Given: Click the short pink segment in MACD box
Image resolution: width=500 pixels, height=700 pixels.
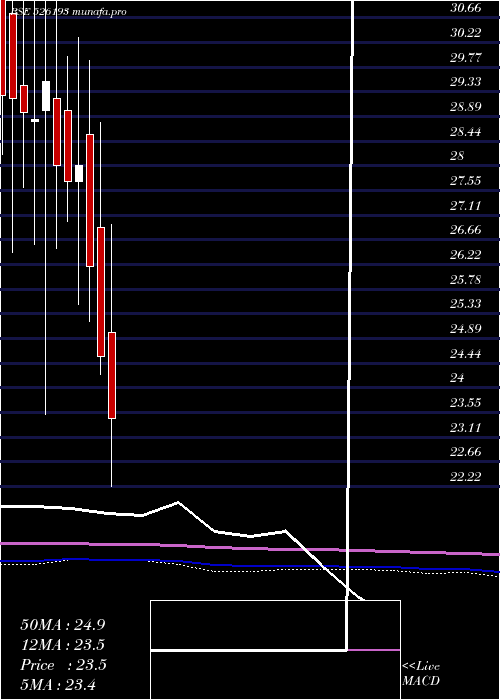Looking at the screenshot, I should [x=374, y=650].
